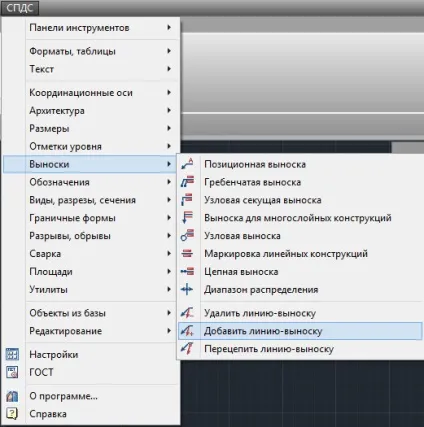Open the Разрывы, обрывы entry
This screenshot has width=424, height=427.
click(89, 236)
